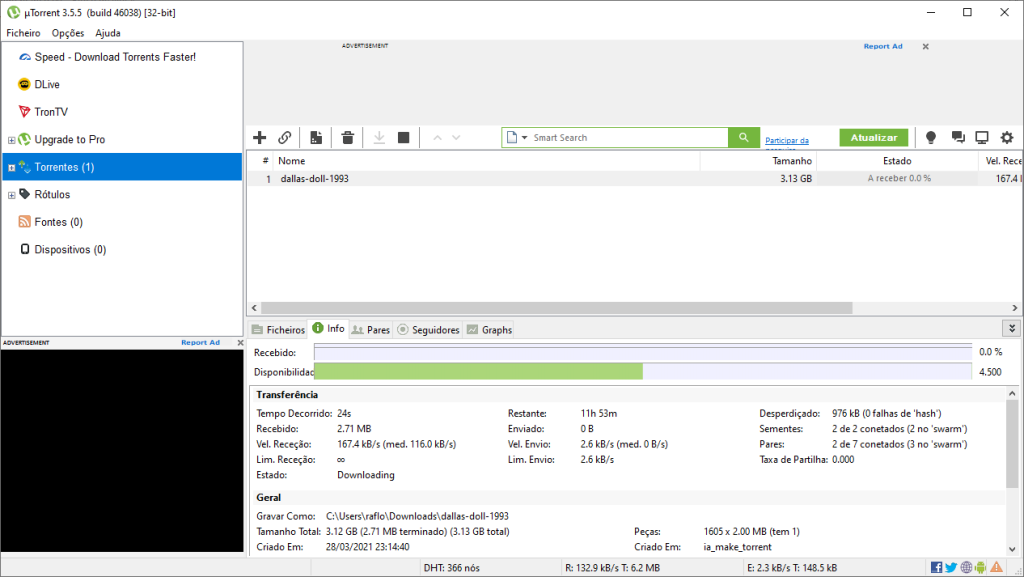Open the Opções menu
This screenshot has width=1024, height=577.
pos(67,32)
